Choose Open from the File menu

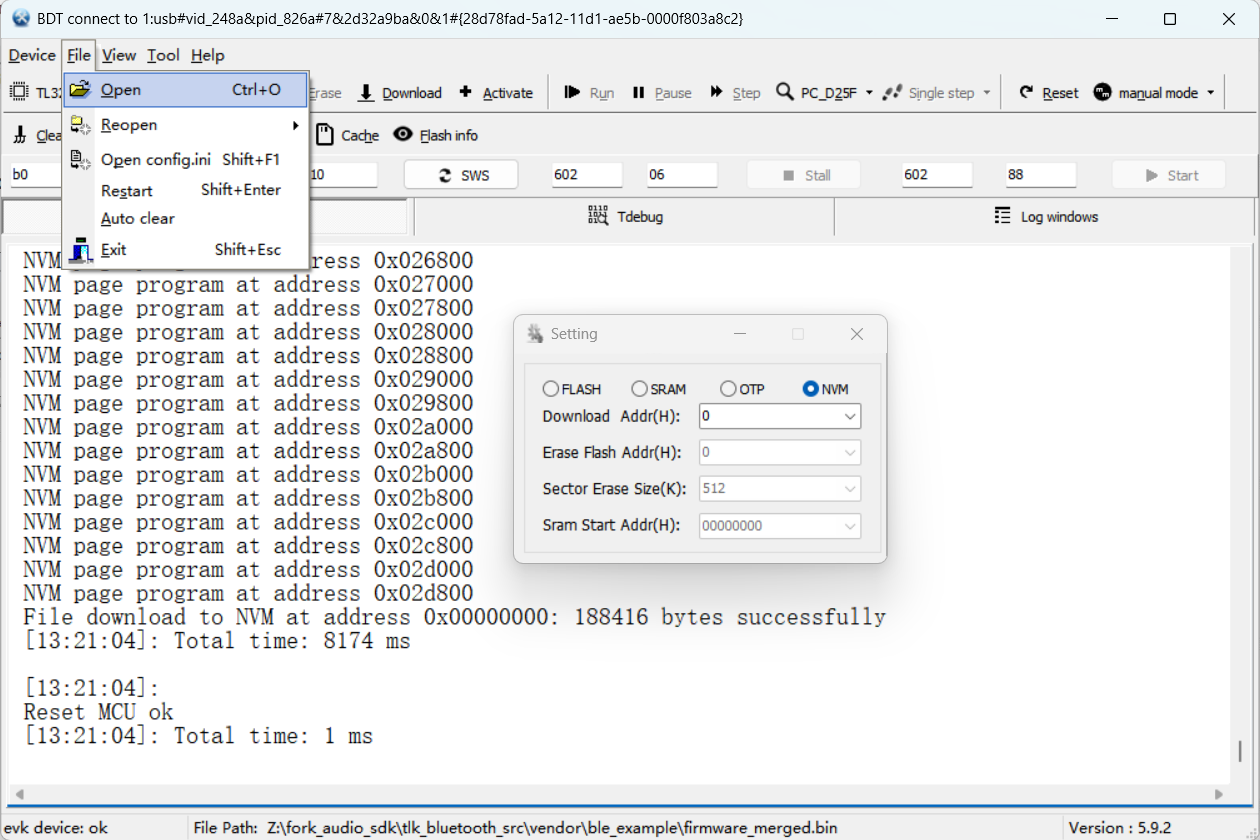pyautogui.click(x=185, y=90)
